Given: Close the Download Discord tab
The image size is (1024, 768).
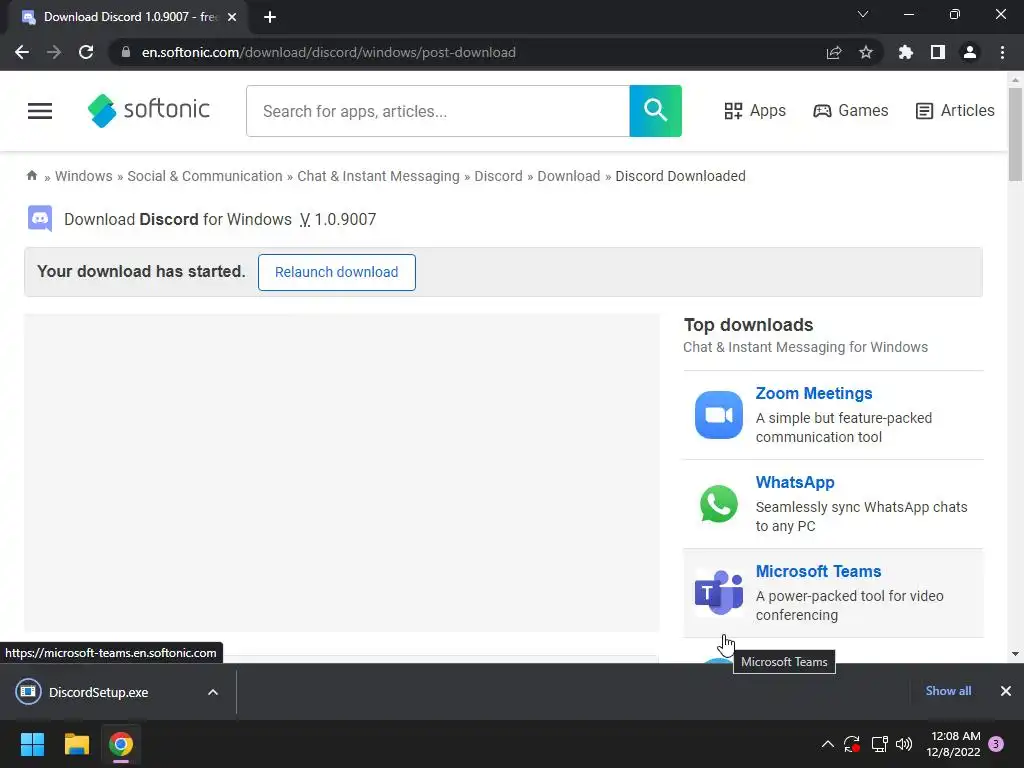Looking at the screenshot, I should (232, 17).
